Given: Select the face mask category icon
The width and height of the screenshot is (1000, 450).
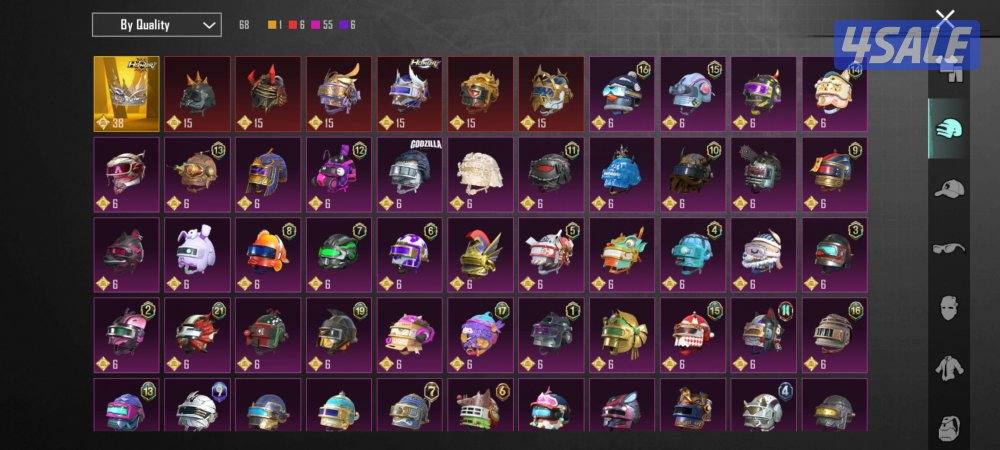Looking at the screenshot, I should [950, 308].
